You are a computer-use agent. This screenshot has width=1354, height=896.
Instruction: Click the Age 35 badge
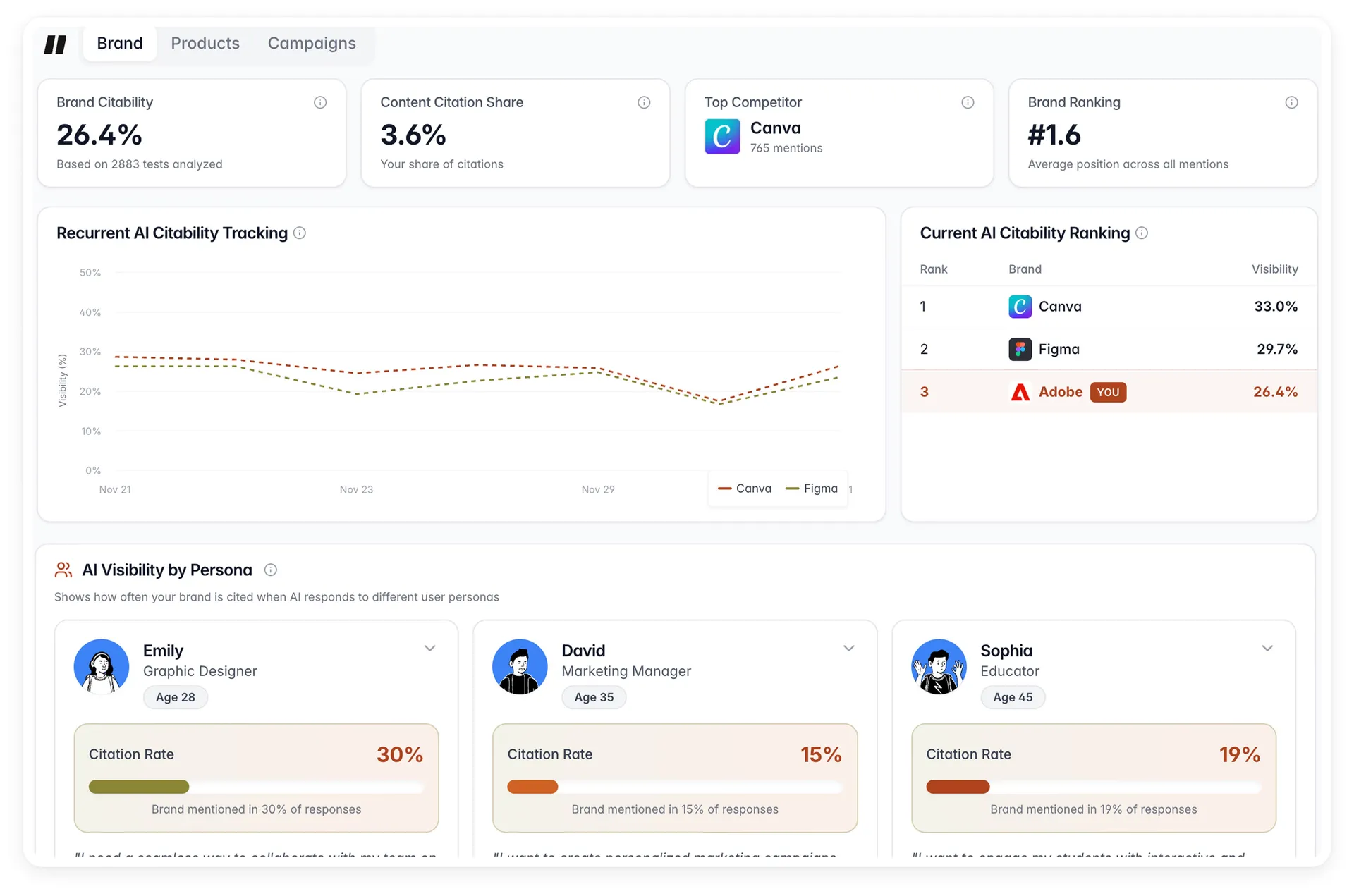(x=594, y=697)
